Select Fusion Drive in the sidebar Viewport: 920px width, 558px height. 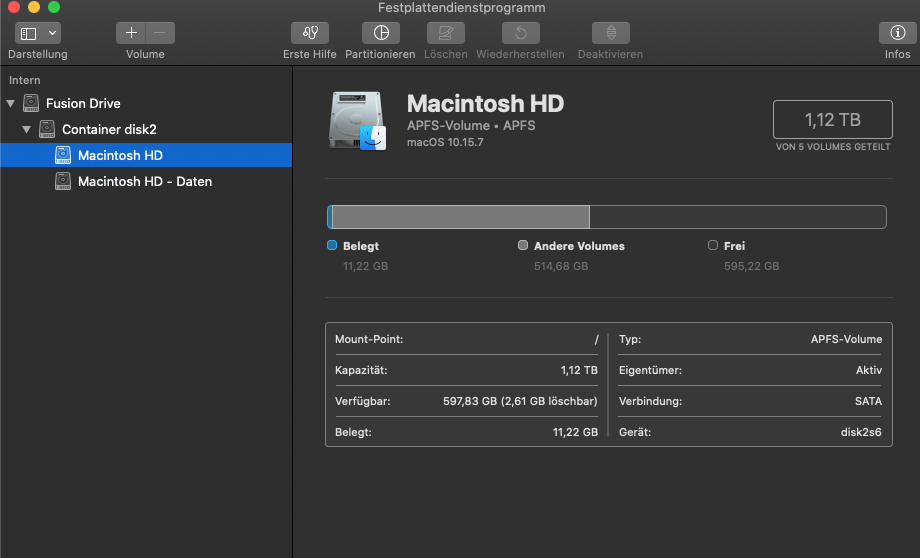[83, 103]
